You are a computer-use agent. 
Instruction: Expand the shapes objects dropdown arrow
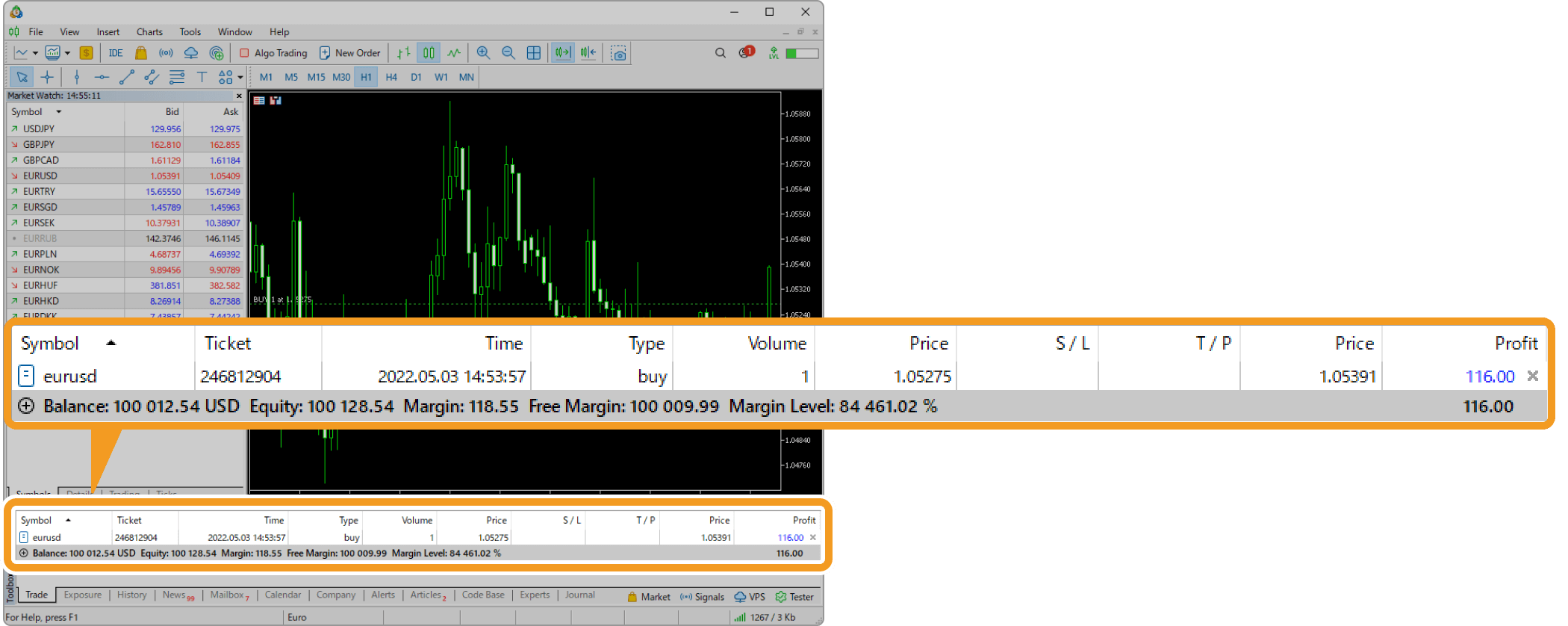[240, 77]
